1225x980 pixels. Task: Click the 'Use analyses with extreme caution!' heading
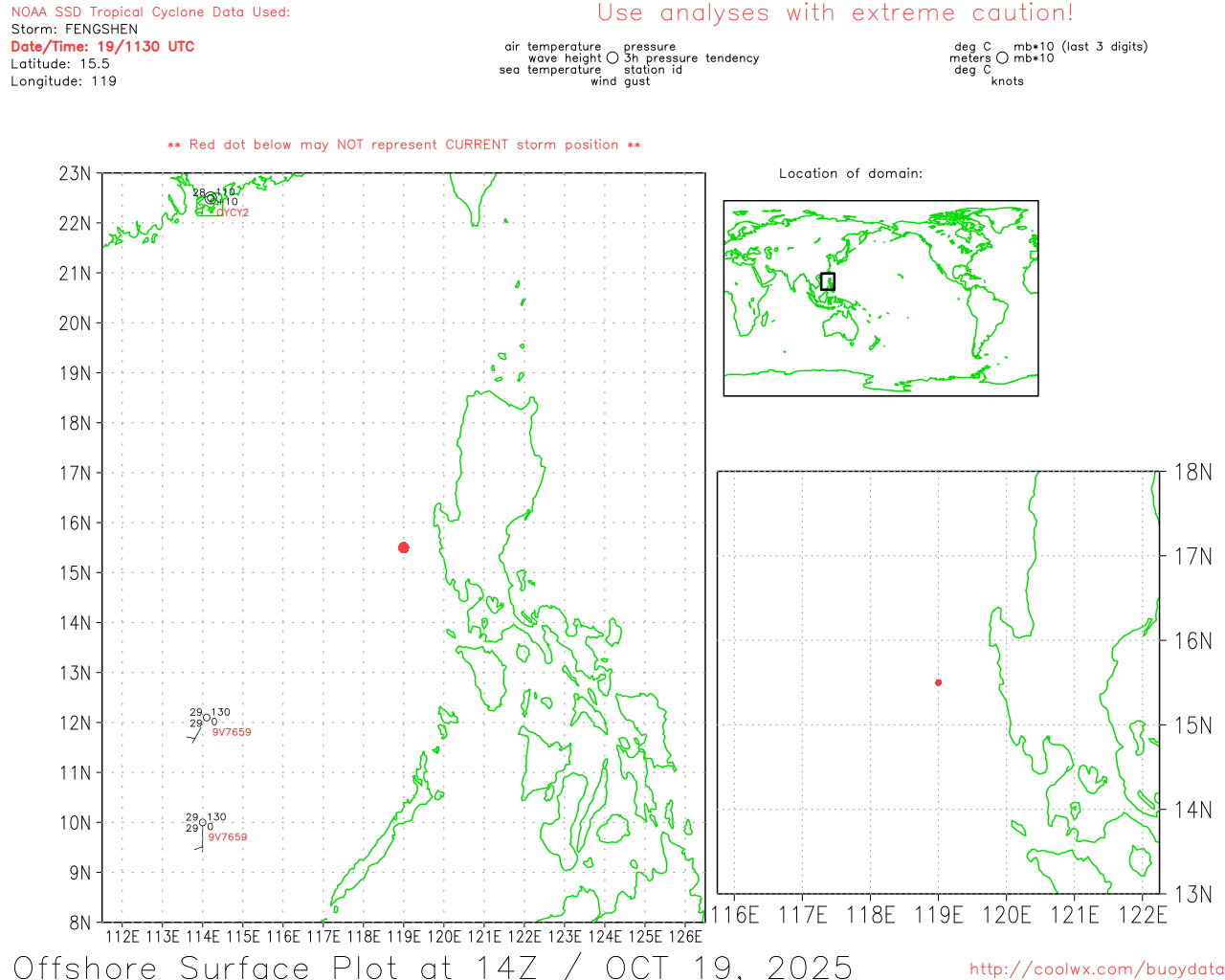coord(835,13)
